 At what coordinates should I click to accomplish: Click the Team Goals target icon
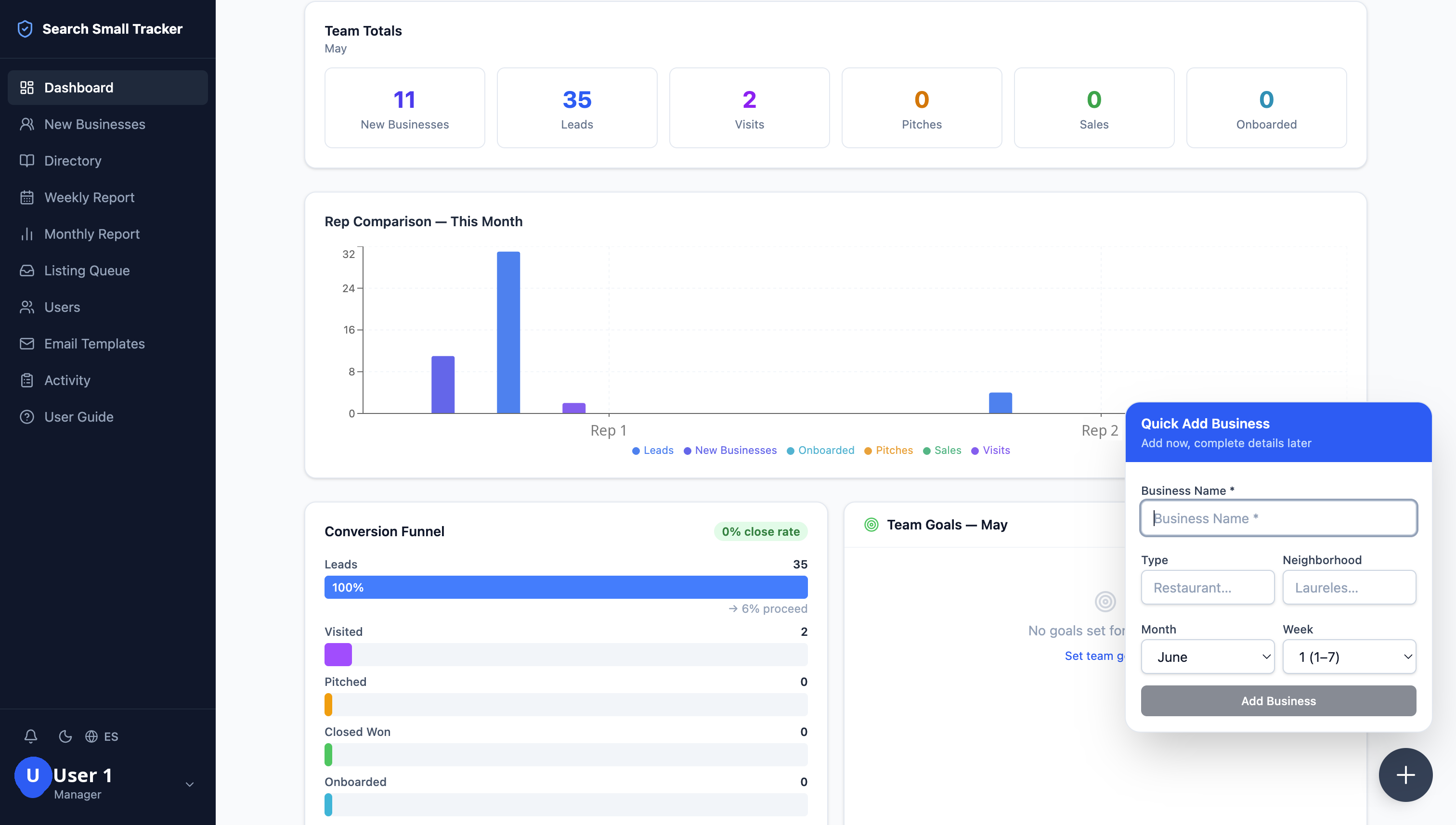coord(871,525)
